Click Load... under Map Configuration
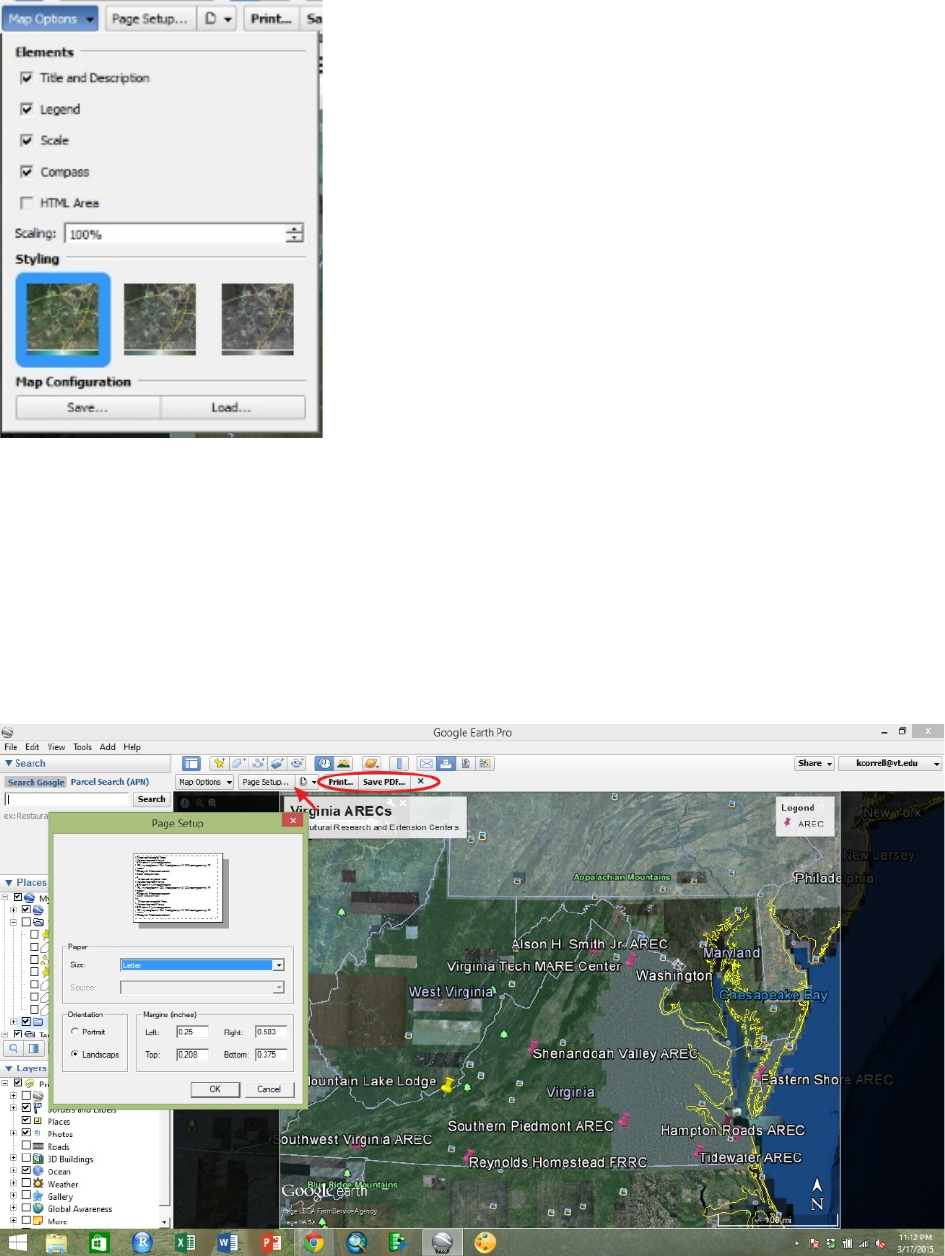 (x=233, y=407)
